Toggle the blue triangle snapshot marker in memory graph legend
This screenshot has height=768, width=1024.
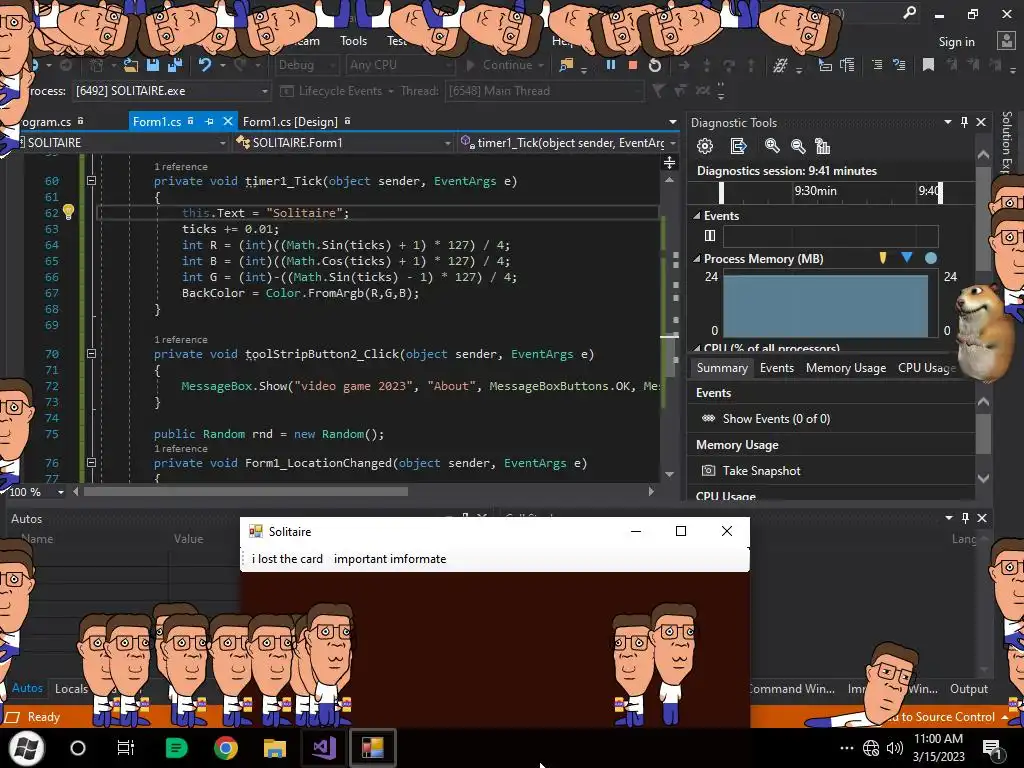pyautogui.click(x=906, y=257)
